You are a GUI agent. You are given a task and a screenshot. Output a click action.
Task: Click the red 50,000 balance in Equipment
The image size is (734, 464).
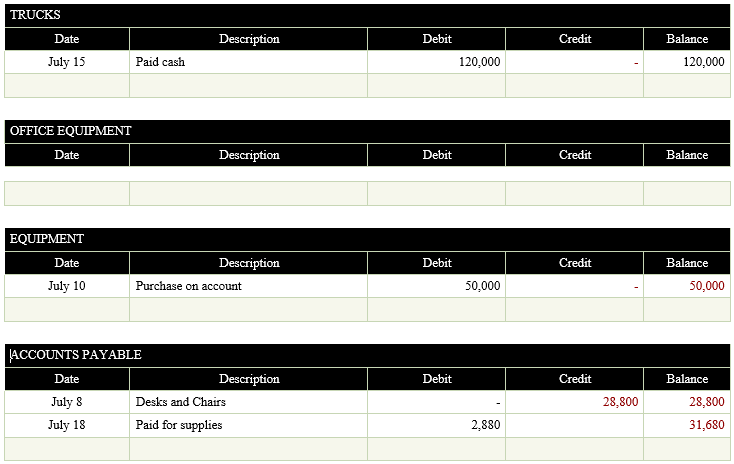tap(706, 286)
